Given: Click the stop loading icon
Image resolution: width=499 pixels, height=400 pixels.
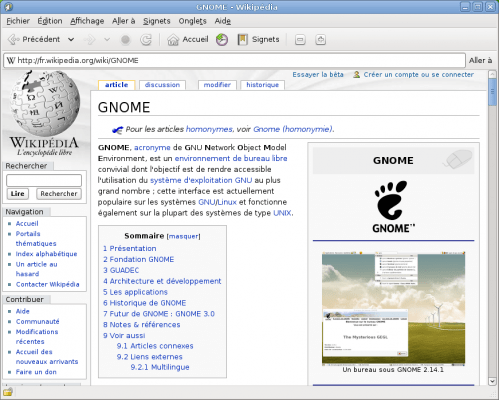Looking at the screenshot, I should [125, 40].
